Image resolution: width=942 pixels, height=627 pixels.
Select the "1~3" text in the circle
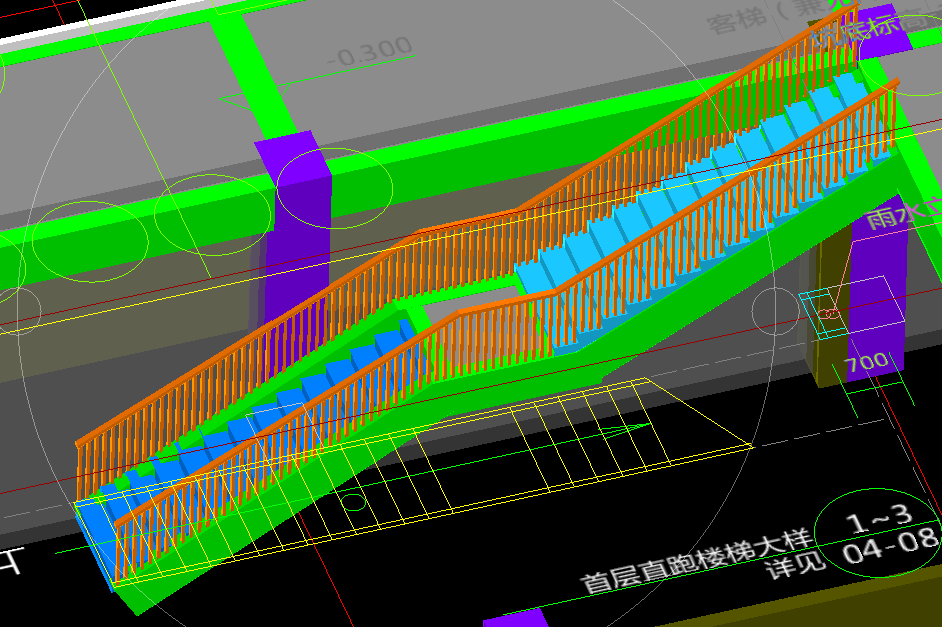point(881,519)
